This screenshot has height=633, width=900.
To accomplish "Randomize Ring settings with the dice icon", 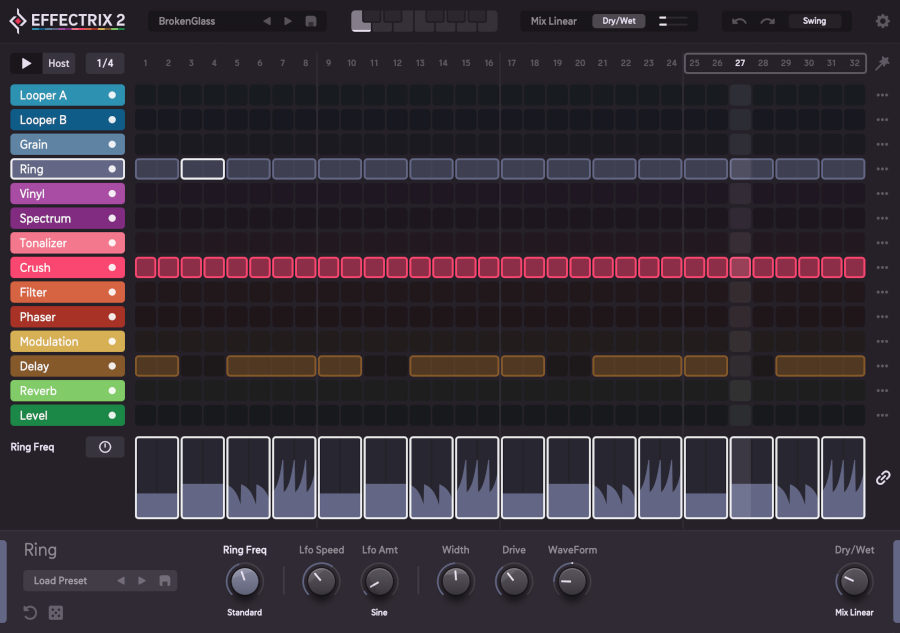I will 55,612.
